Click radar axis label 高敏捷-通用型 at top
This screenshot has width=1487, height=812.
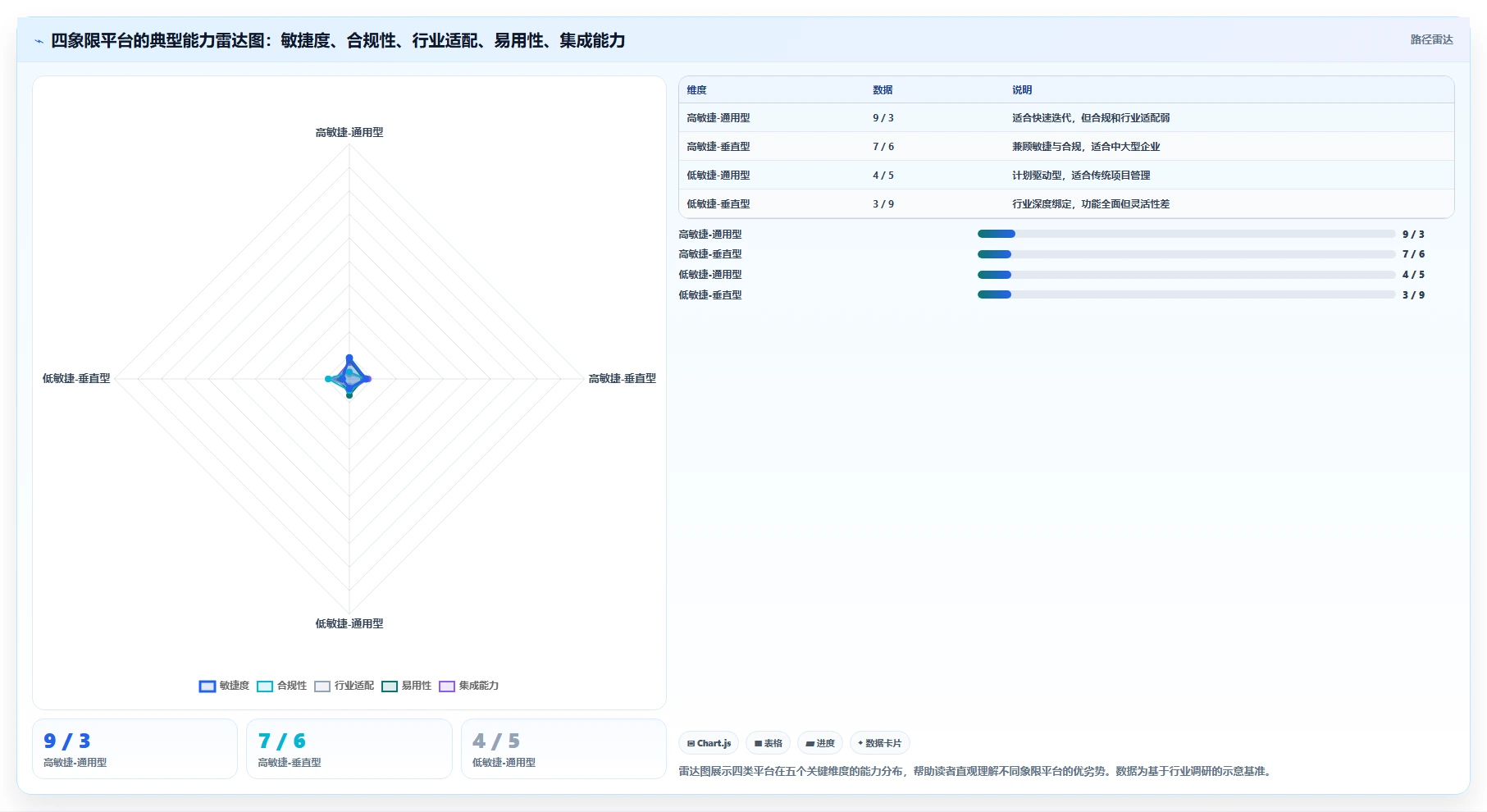(x=349, y=133)
